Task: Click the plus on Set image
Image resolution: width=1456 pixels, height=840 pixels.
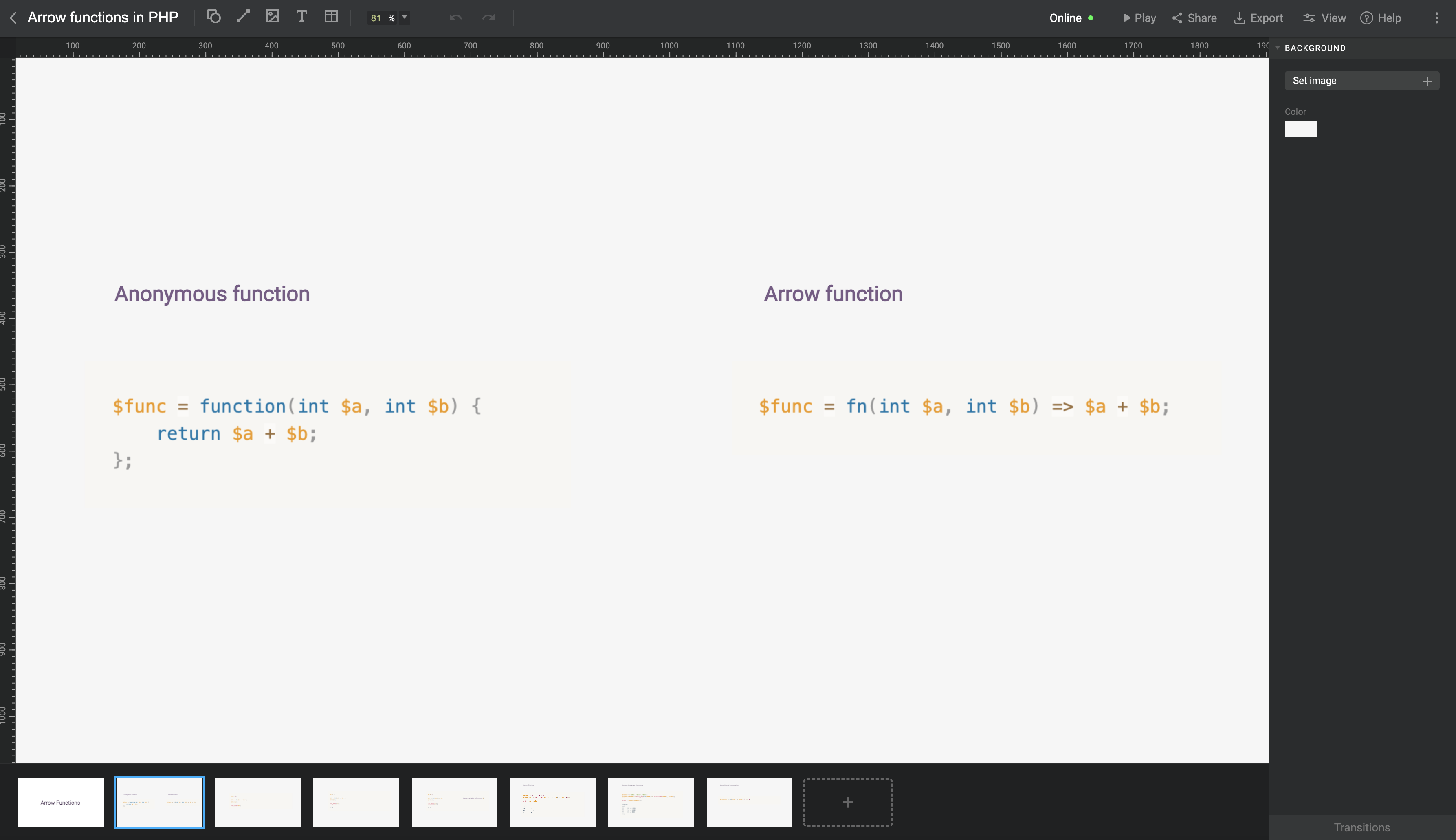Action: (x=1427, y=81)
